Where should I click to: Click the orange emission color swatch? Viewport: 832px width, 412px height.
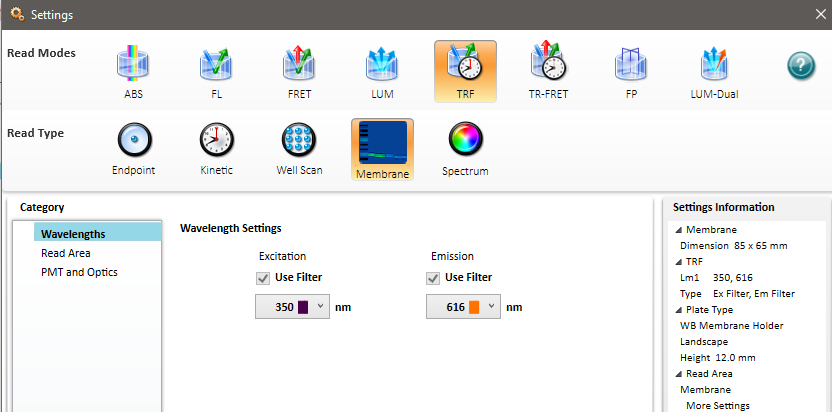tap(474, 307)
